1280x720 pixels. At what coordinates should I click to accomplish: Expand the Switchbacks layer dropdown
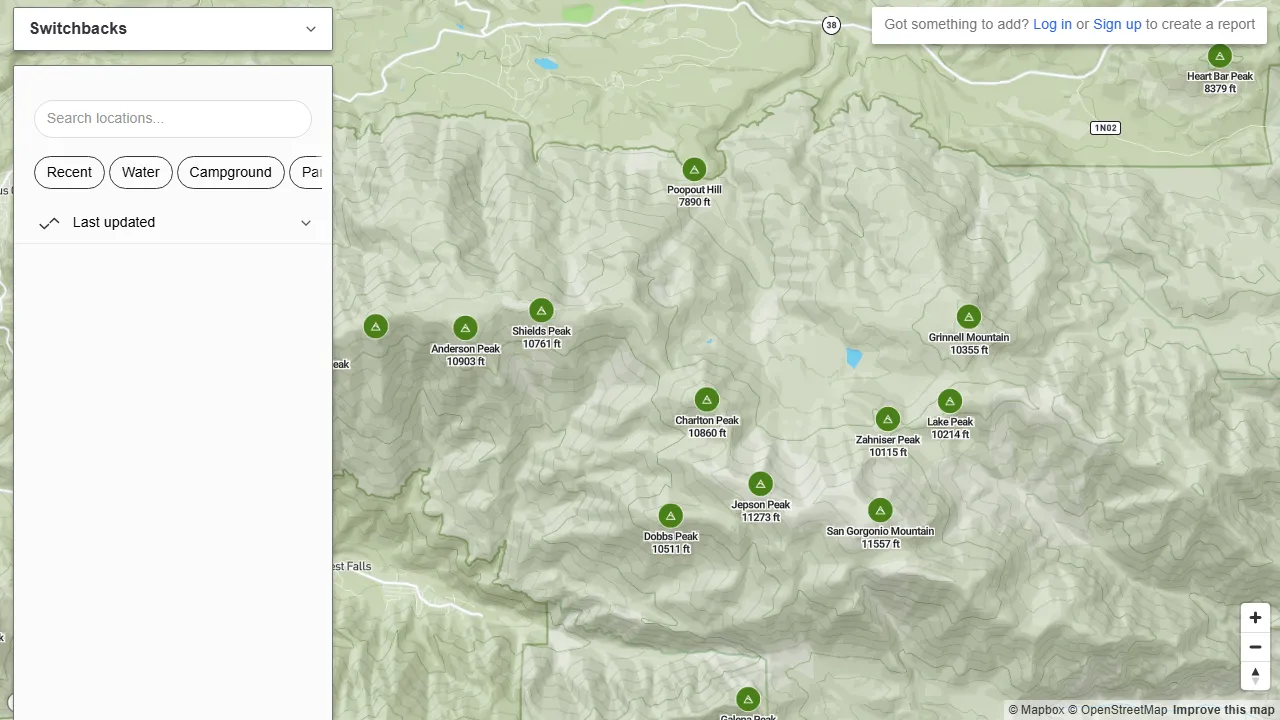[310, 29]
